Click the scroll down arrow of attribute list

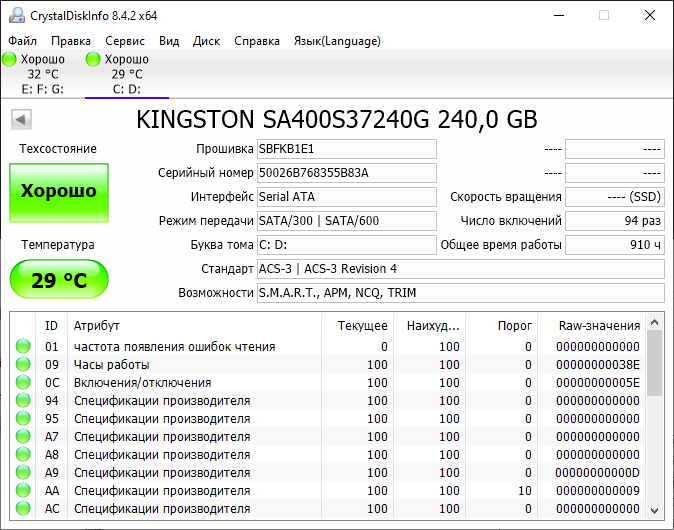(655, 511)
